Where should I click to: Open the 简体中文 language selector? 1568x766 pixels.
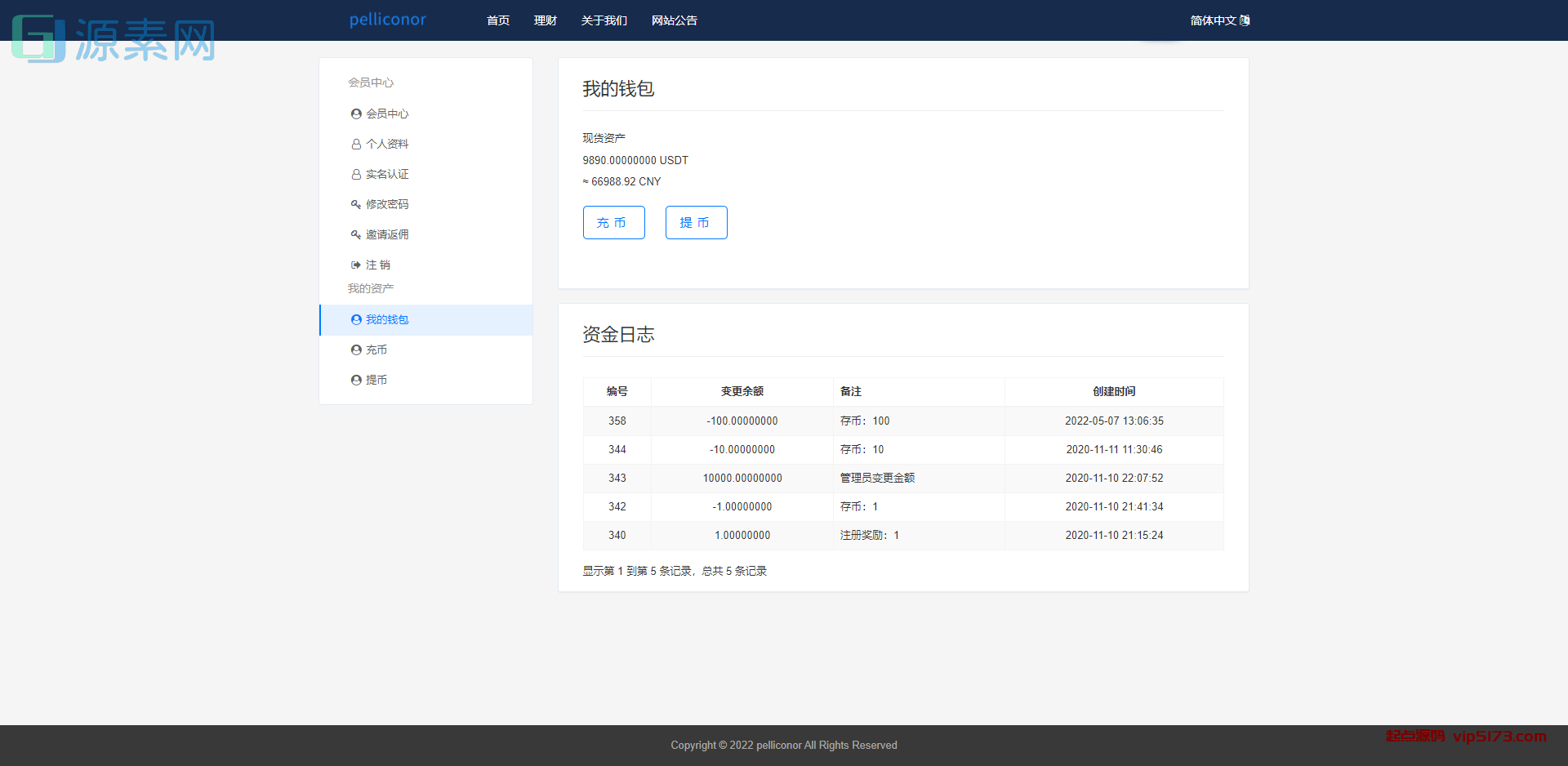1215,20
